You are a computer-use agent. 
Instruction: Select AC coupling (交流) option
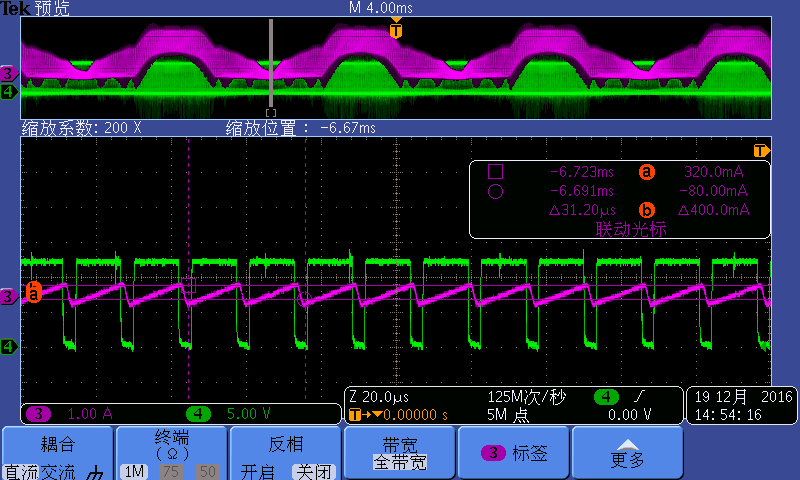click(x=57, y=472)
